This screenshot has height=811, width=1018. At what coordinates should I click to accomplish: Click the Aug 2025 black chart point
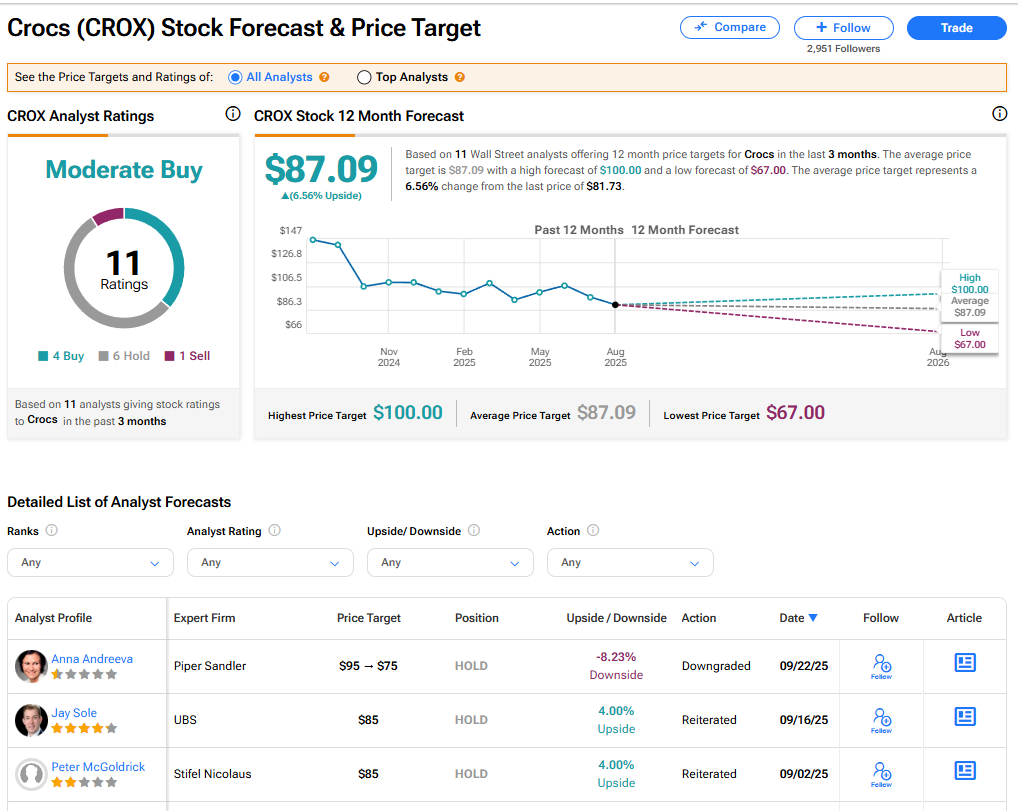coord(615,305)
